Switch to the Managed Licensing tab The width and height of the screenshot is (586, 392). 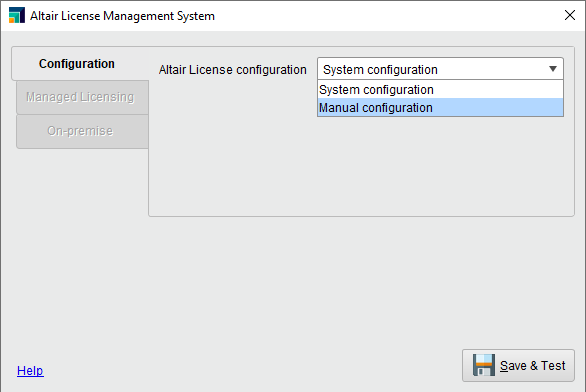click(82, 97)
